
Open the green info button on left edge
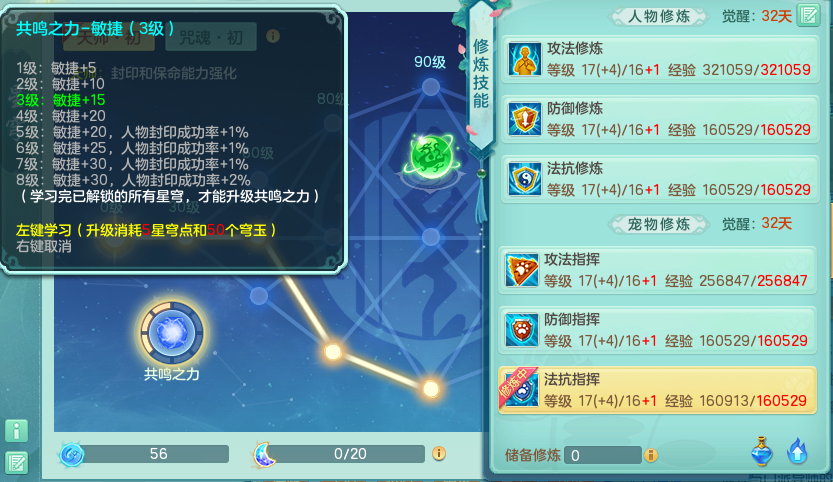(16, 430)
